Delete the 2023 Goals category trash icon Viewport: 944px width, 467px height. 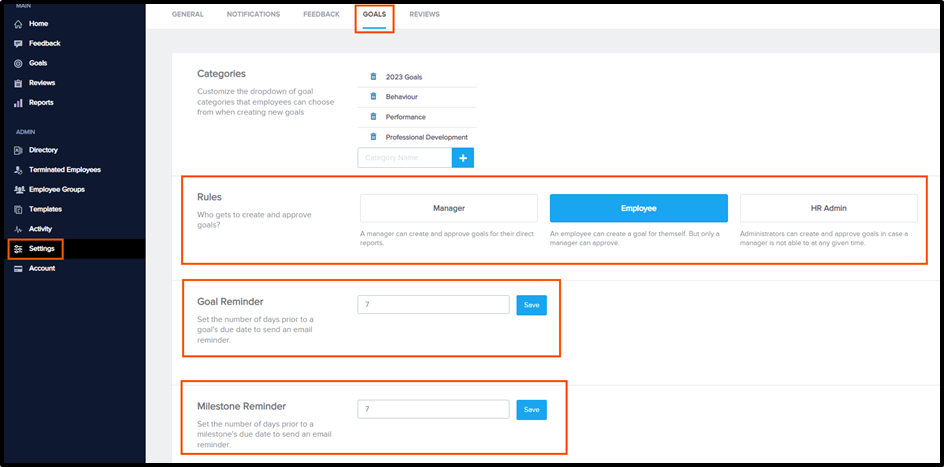[x=373, y=76]
